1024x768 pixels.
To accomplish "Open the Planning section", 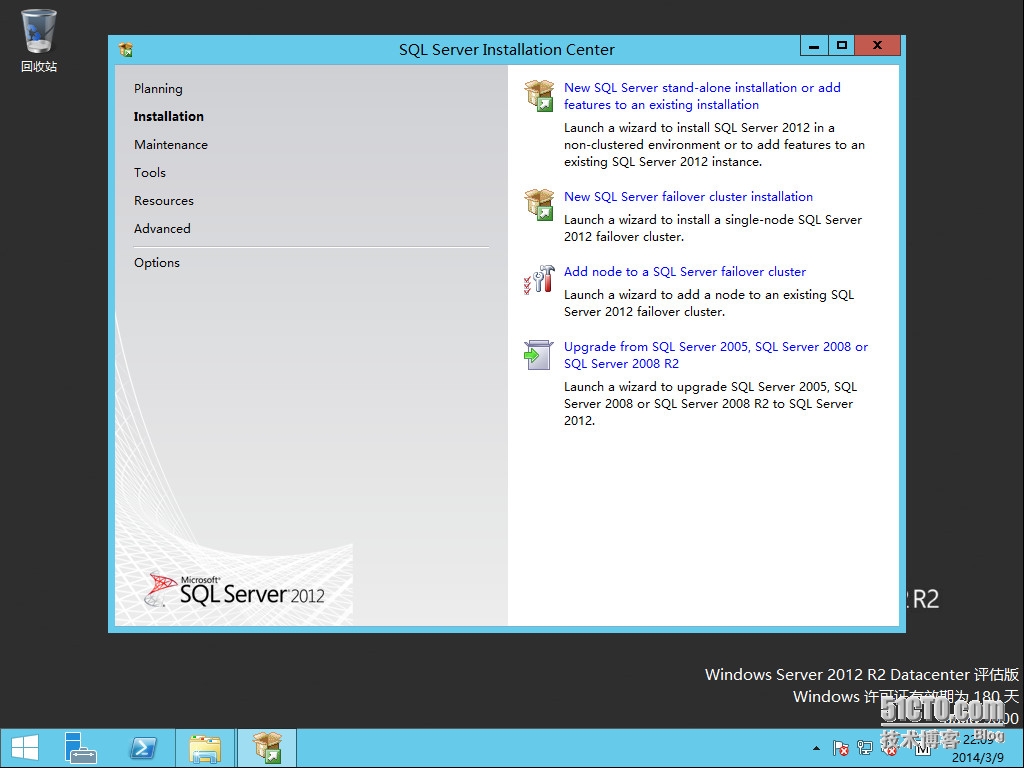I will 158,89.
